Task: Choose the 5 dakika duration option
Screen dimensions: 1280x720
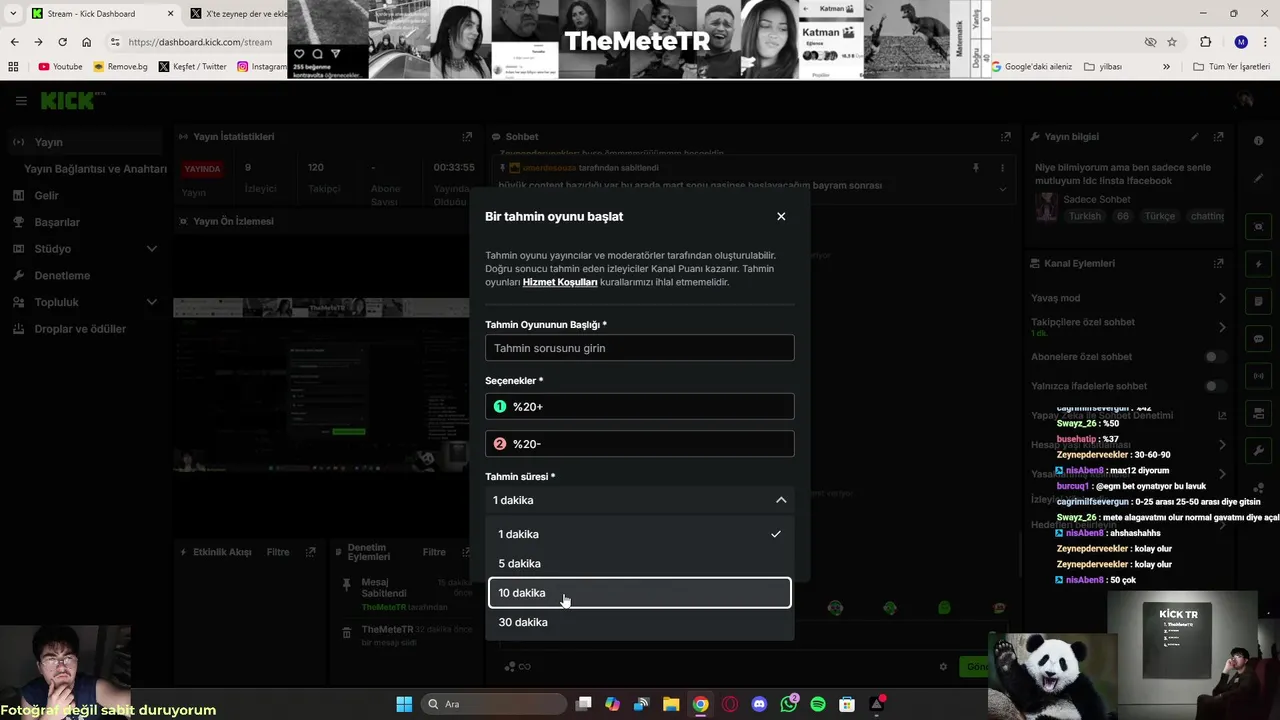Action: point(640,563)
